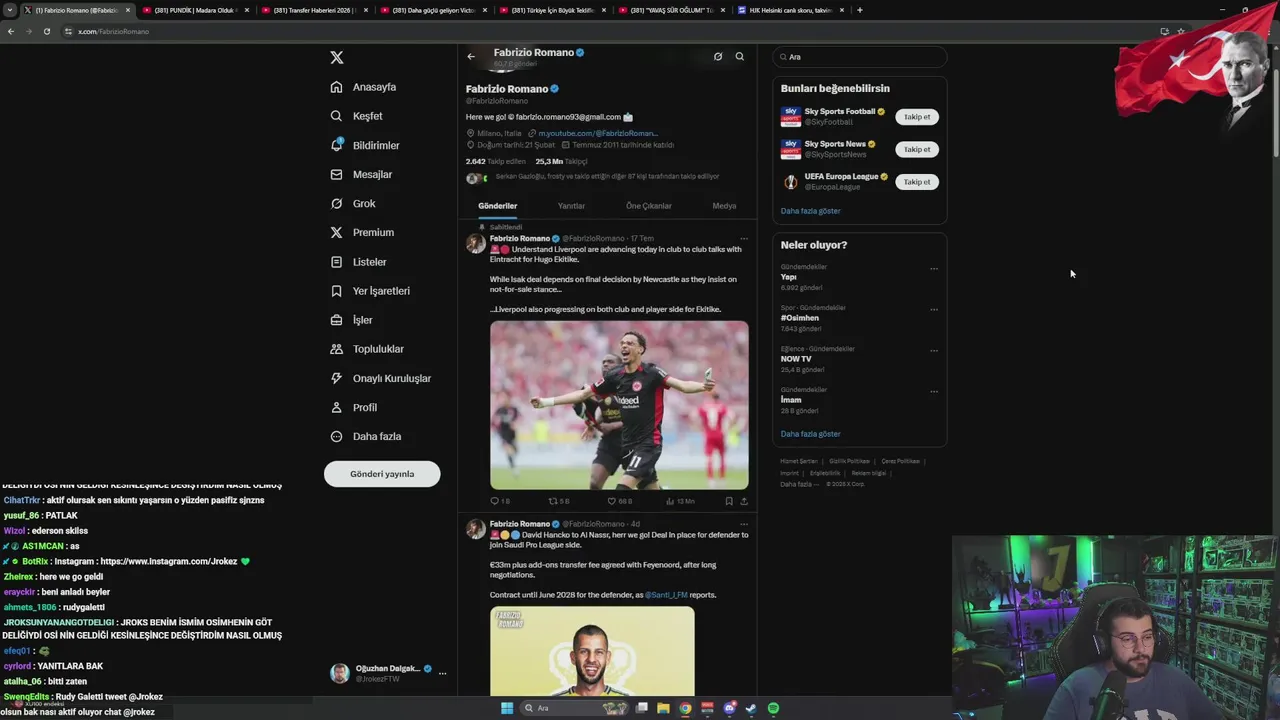The image size is (1280, 720).
Task: Switch to Öne Çıkanlar tab
Action: coord(649,206)
